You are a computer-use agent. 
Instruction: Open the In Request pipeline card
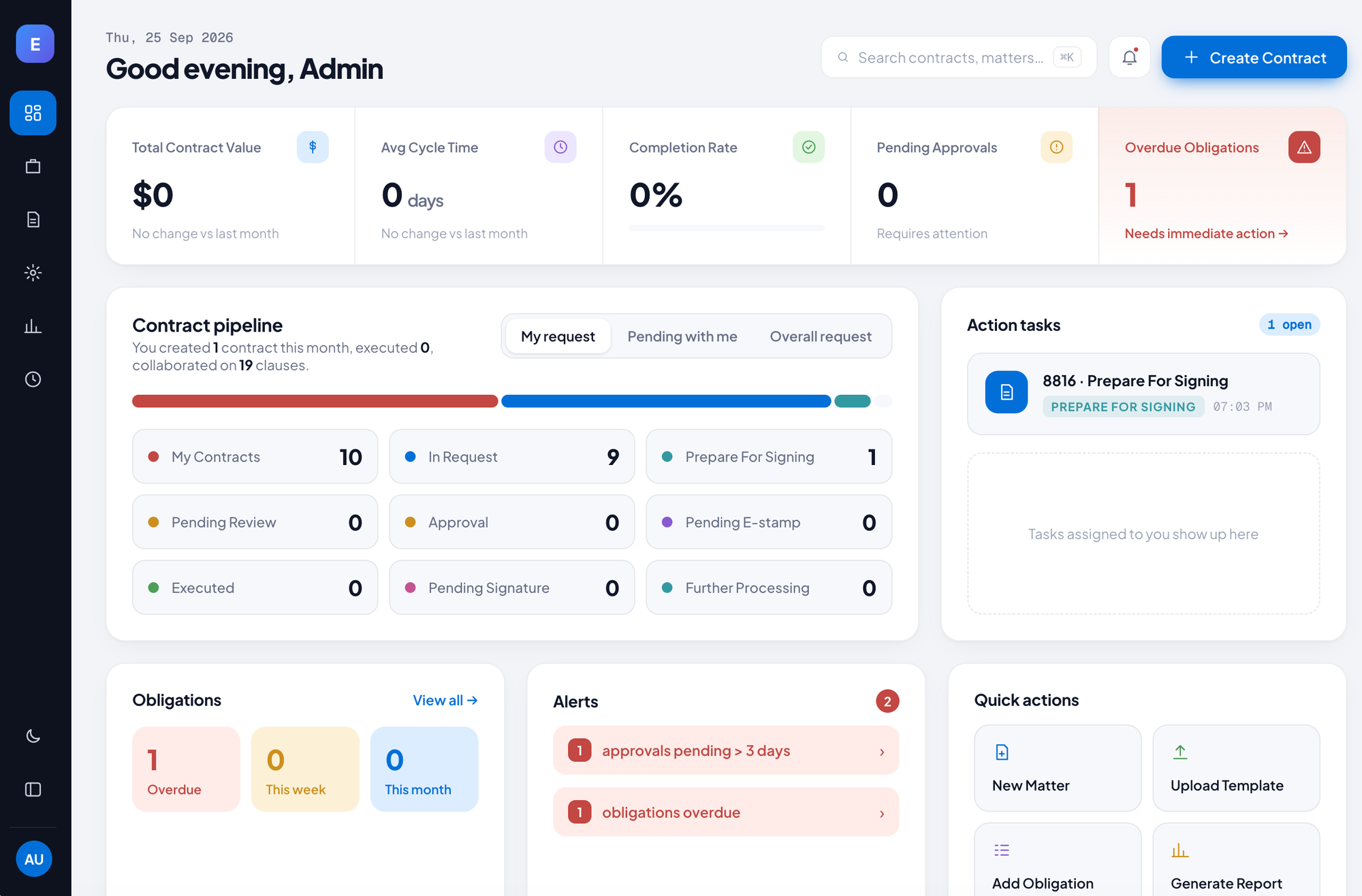tap(511, 456)
